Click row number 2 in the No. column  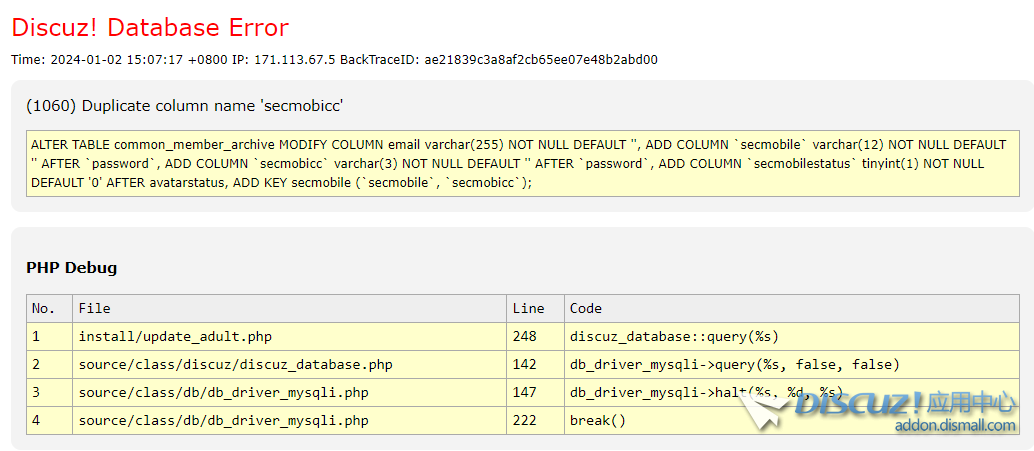(x=49, y=365)
